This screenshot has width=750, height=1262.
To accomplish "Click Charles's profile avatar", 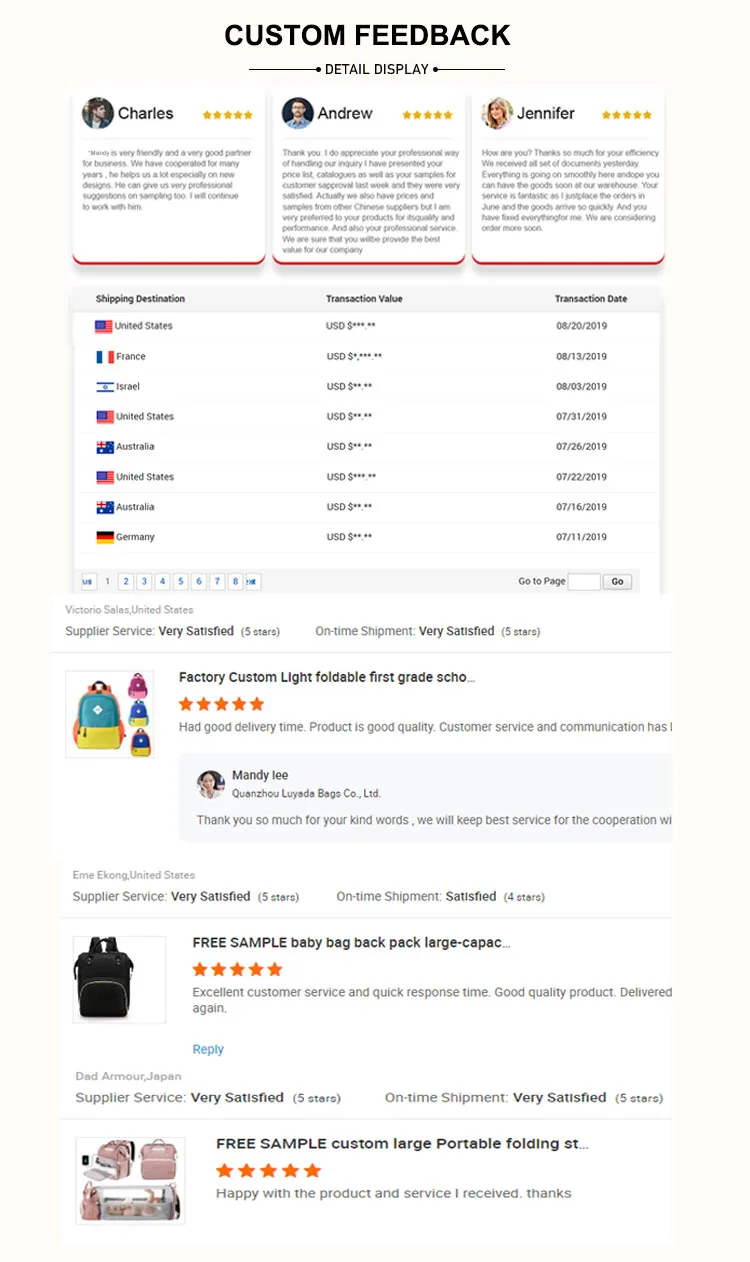I will pyautogui.click(x=97, y=113).
